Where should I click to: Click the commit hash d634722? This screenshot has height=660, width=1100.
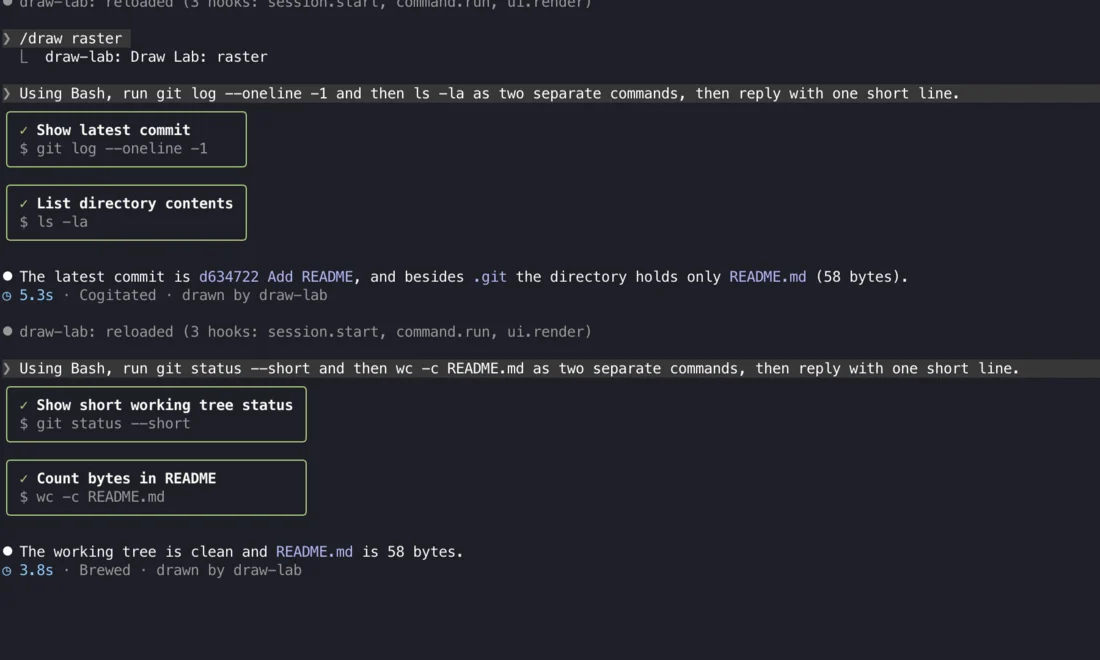click(x=229, y=277)
